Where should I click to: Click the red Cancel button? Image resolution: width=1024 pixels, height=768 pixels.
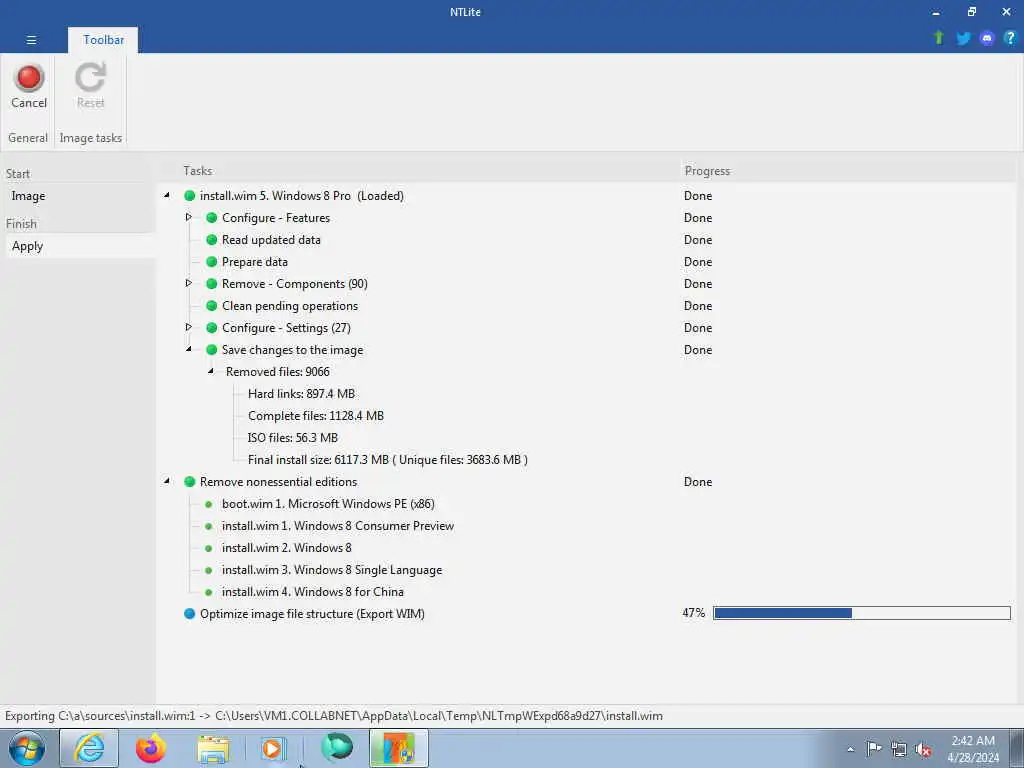[x=29, y=86]
